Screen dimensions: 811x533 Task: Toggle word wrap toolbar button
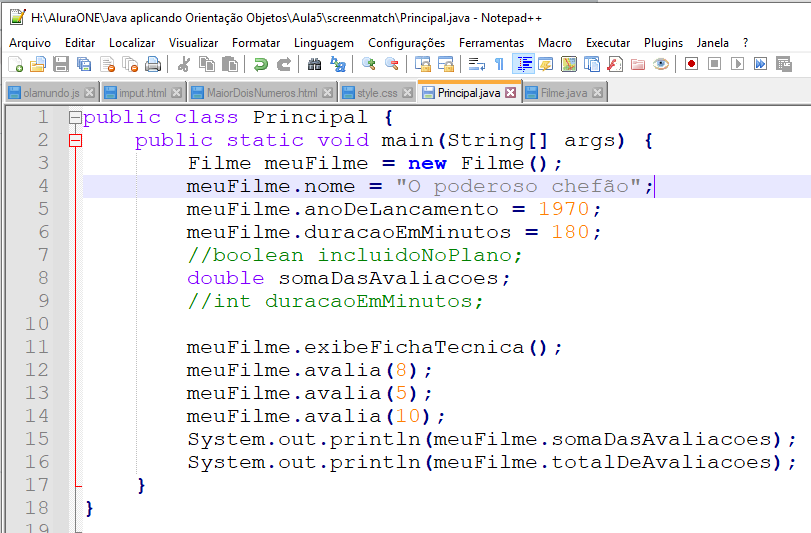coord(476,64)
